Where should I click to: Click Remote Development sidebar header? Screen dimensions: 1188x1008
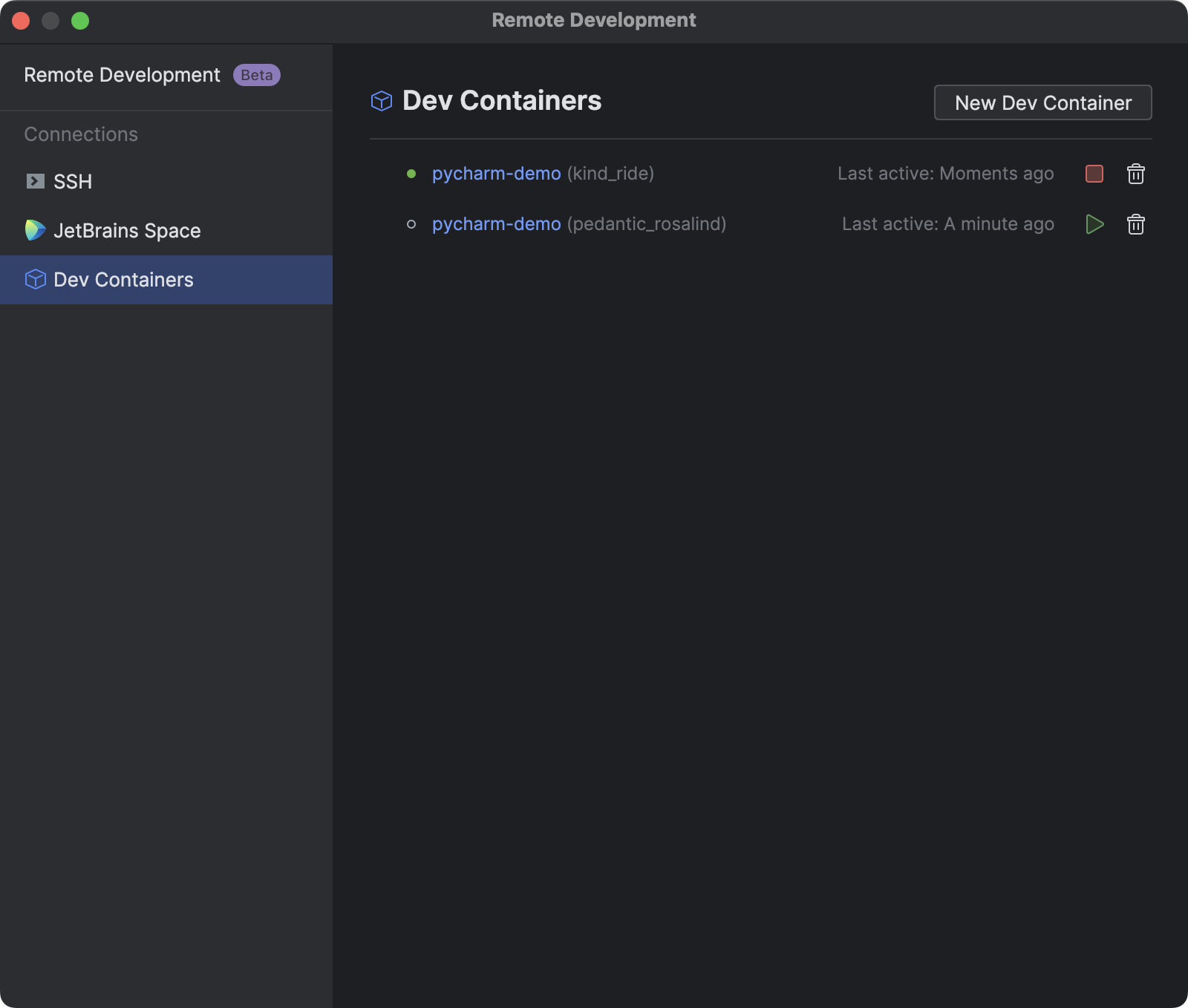[122, 74]
